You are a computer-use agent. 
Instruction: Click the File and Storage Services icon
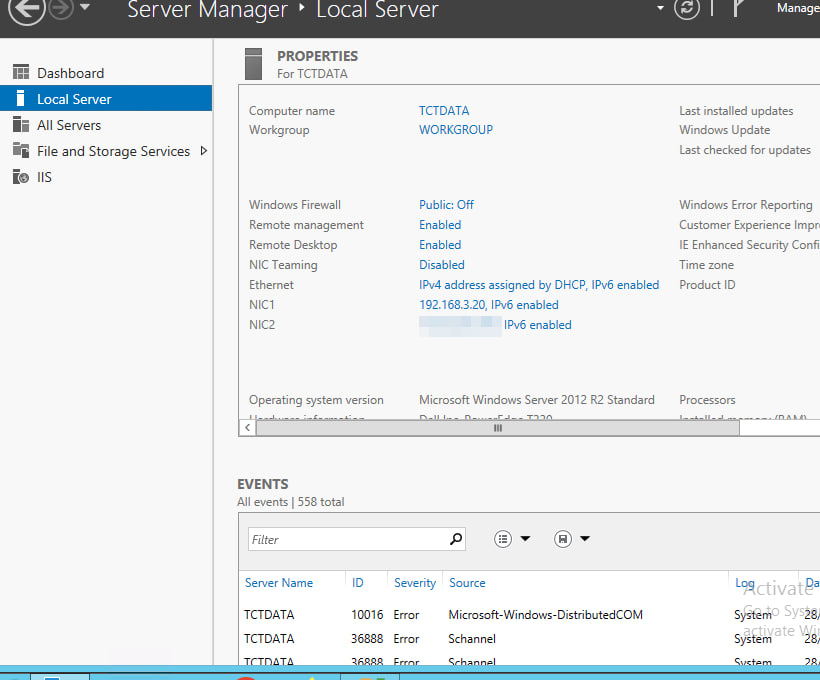point(21,150)
